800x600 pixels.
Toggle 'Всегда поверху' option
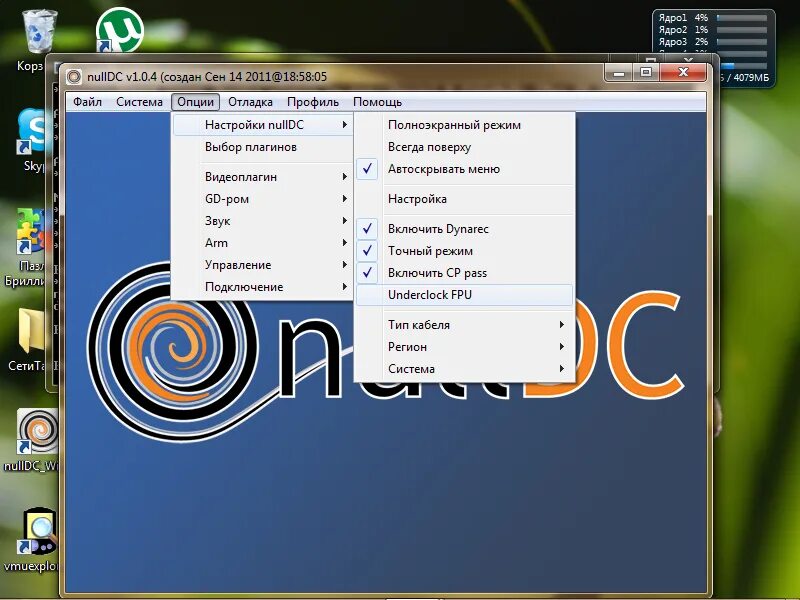[464, 147]
